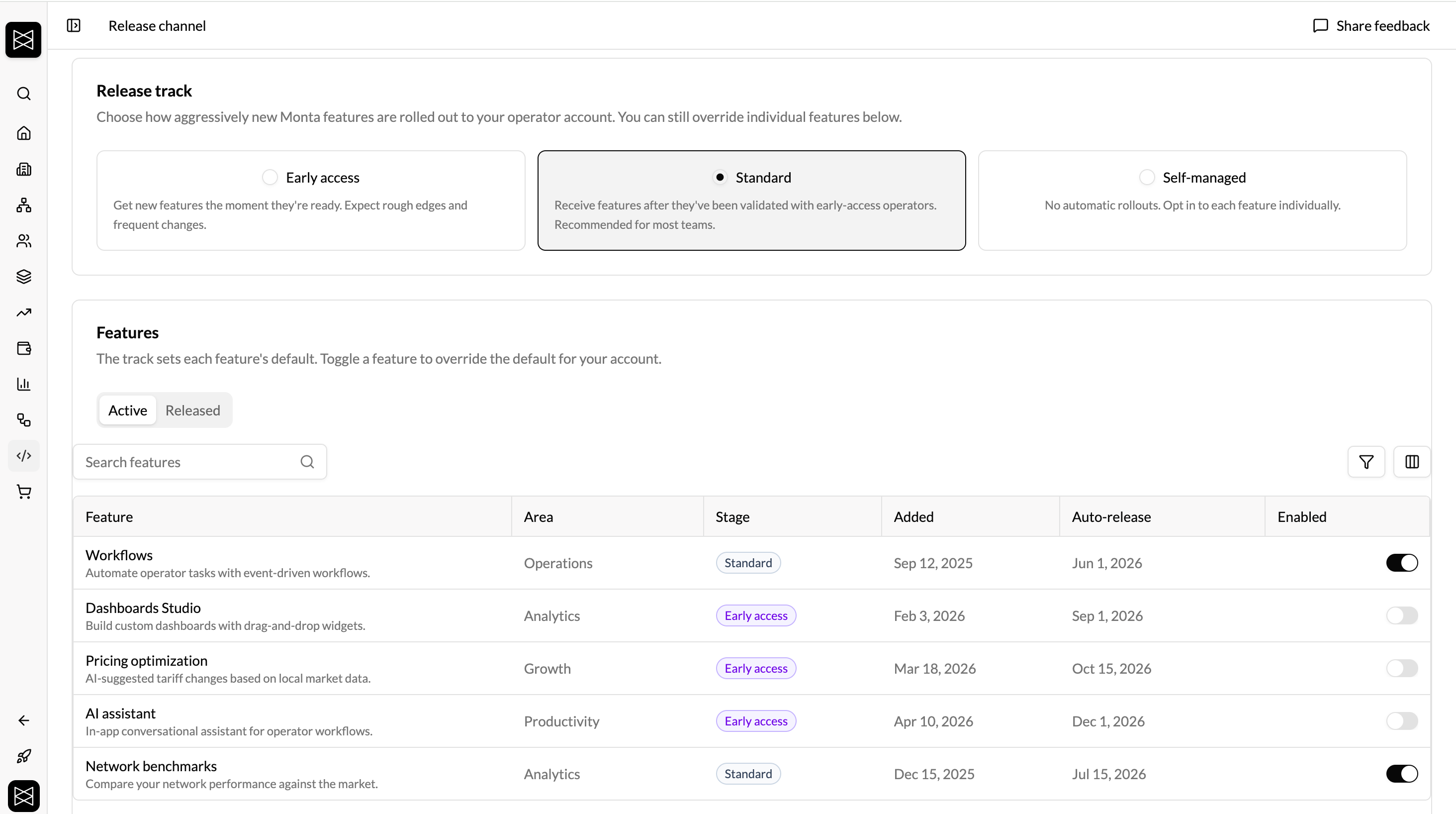Switch to the Released features tab
Screen dimensions: 1456x814
pyautogui.click(x=193, y=410)
